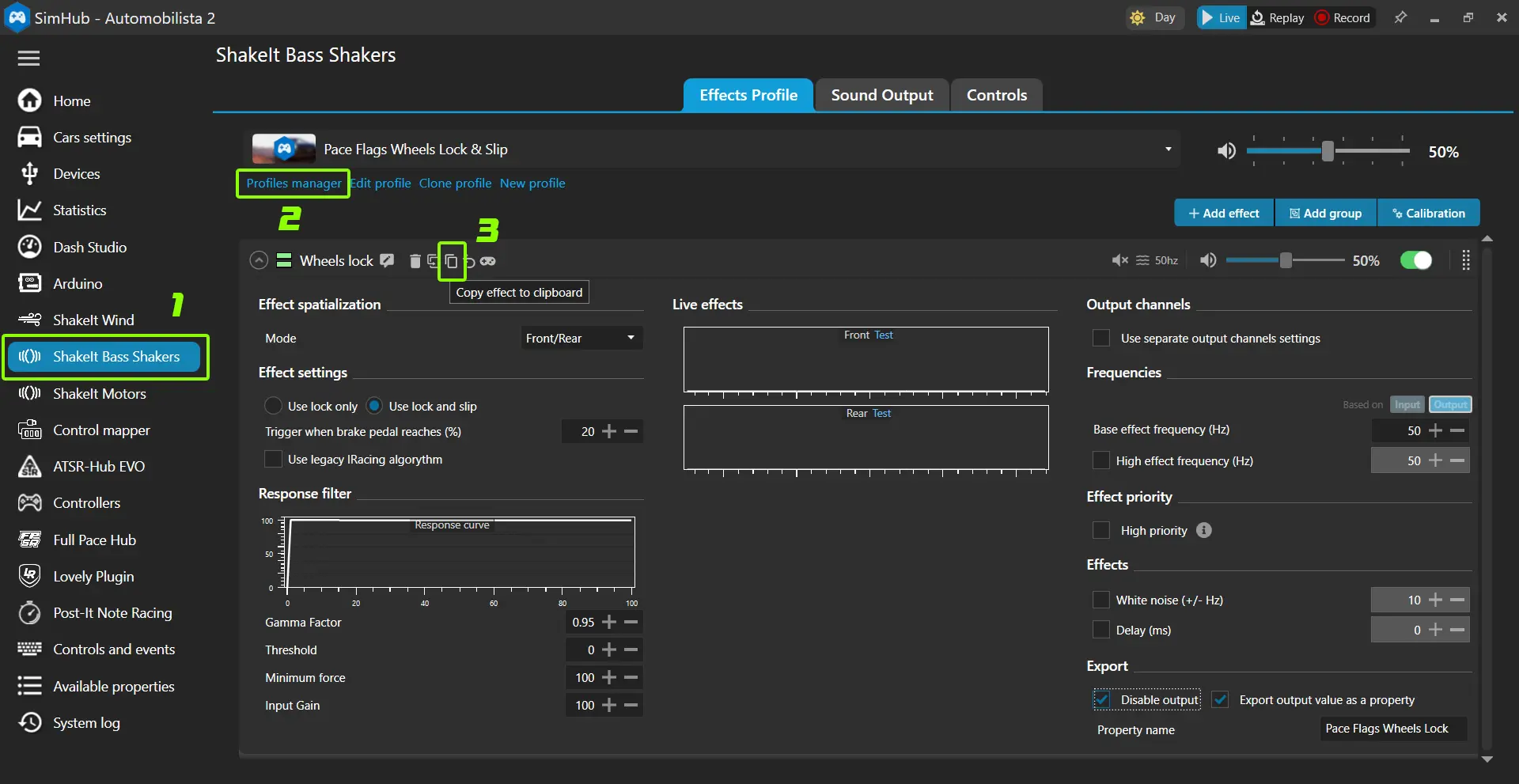The height and width of the screenshot is (784, 1519).
Task: Click the pin window icon in title bar
Action: (1400, 17)
